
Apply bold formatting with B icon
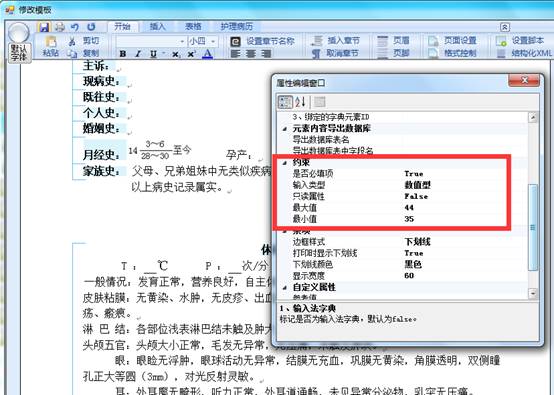pos(123,54)
